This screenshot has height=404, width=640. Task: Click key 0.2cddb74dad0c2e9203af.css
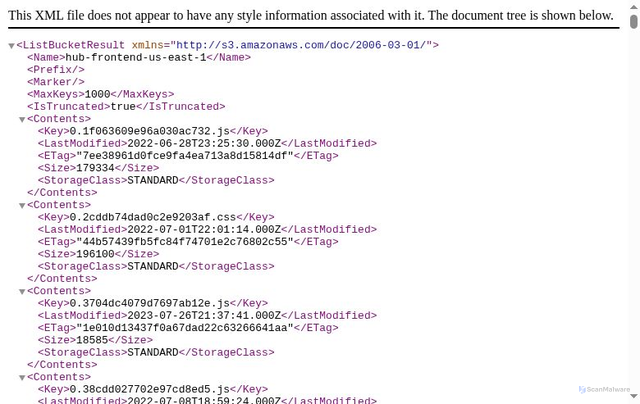153,217
